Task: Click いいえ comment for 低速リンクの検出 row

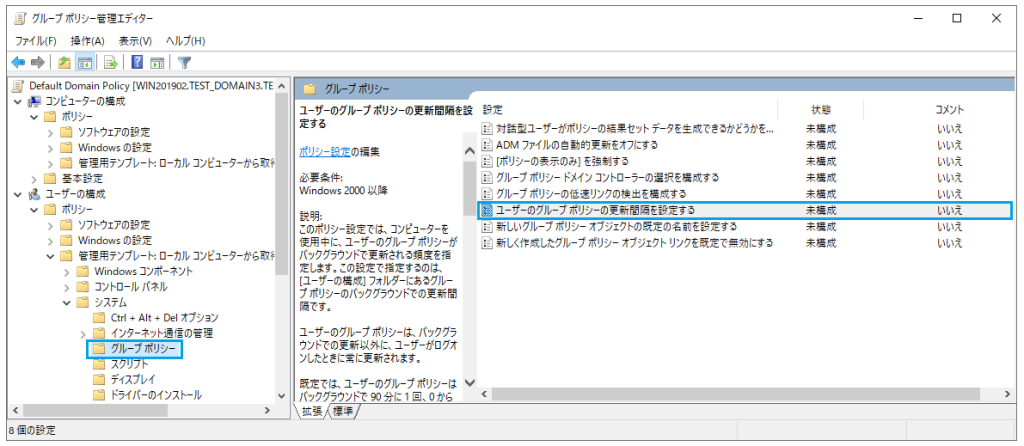Action: point(950,194)
